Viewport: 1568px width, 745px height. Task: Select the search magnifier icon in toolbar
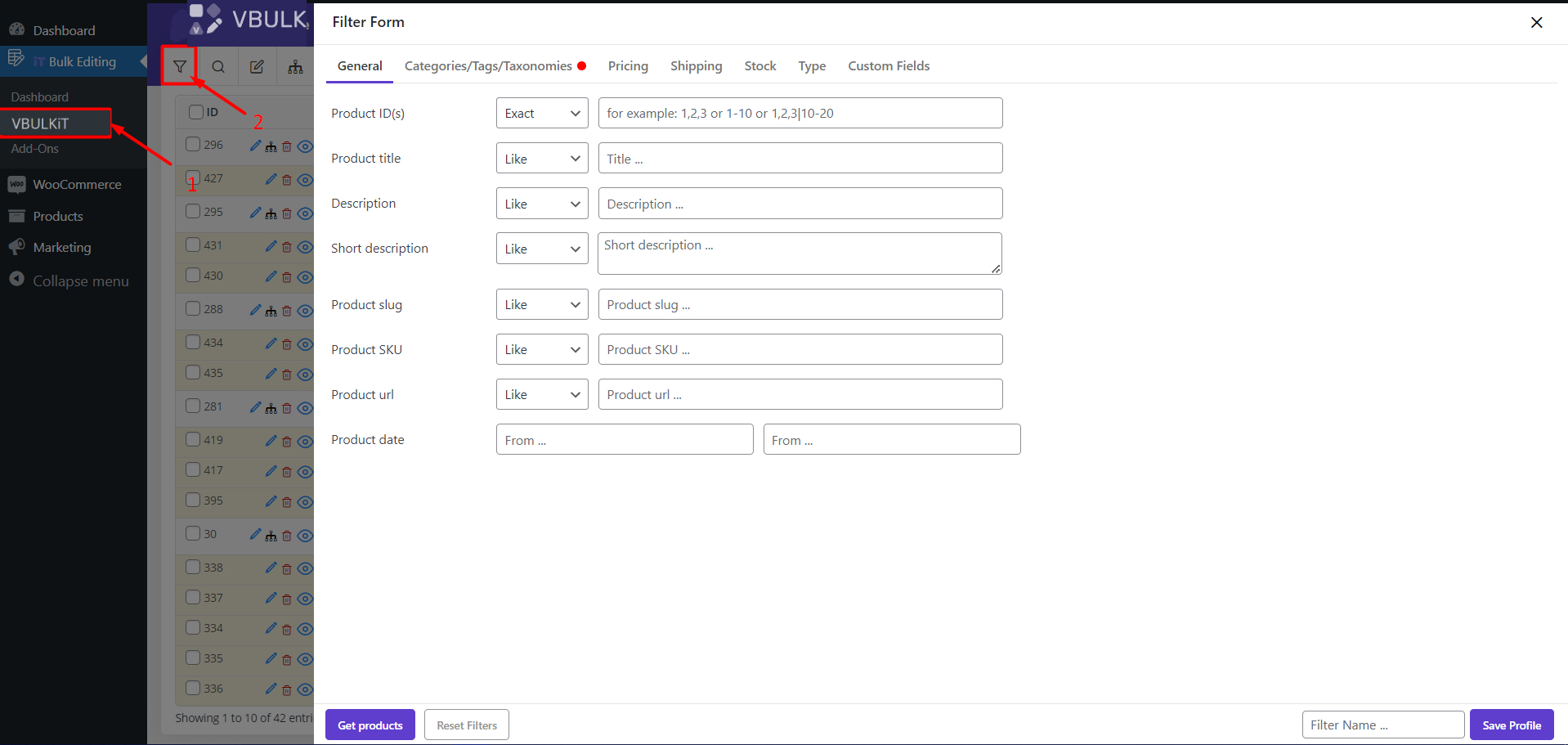pos(217,65)
